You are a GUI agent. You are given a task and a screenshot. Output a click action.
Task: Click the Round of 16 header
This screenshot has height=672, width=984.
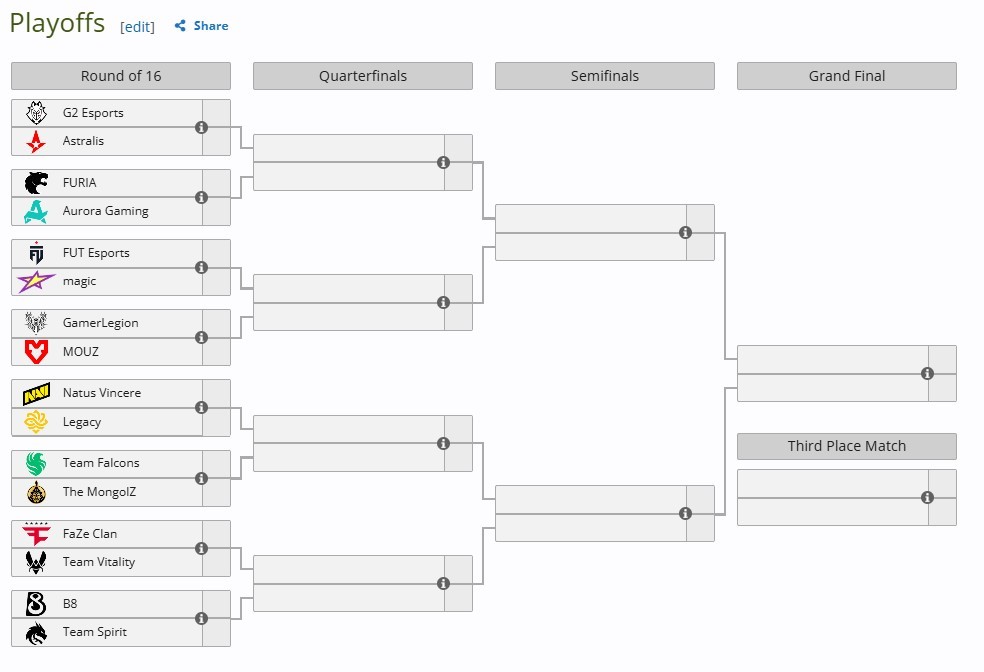point(121,76)
